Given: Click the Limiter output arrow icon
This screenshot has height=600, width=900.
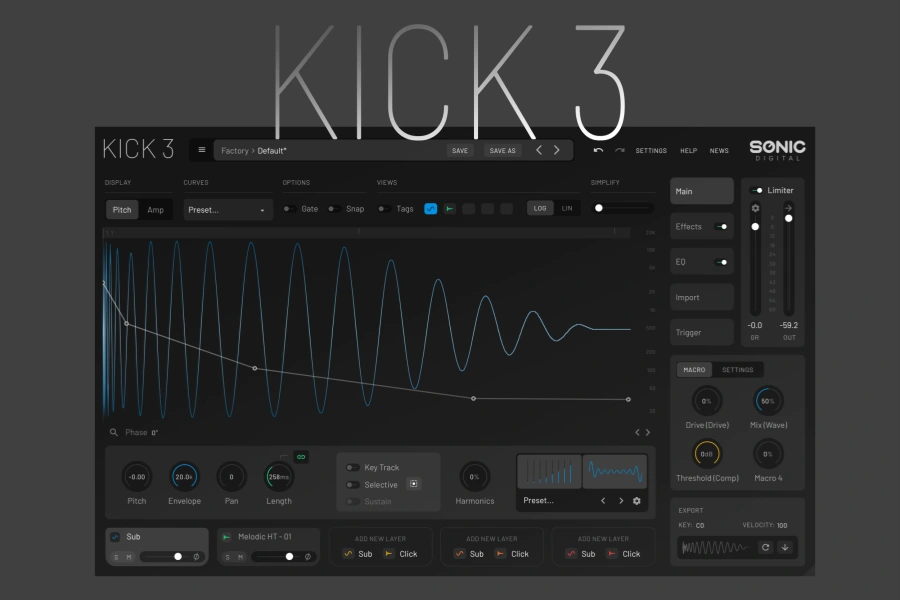Looking at the screenshot, I should 789,208.
